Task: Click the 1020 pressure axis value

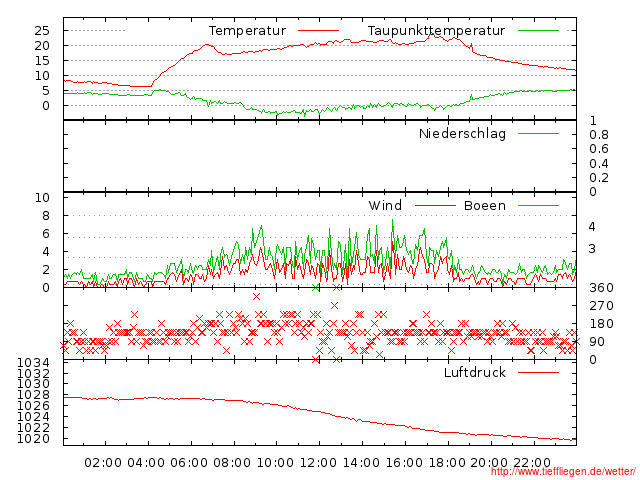Action: tap(33, 439)
